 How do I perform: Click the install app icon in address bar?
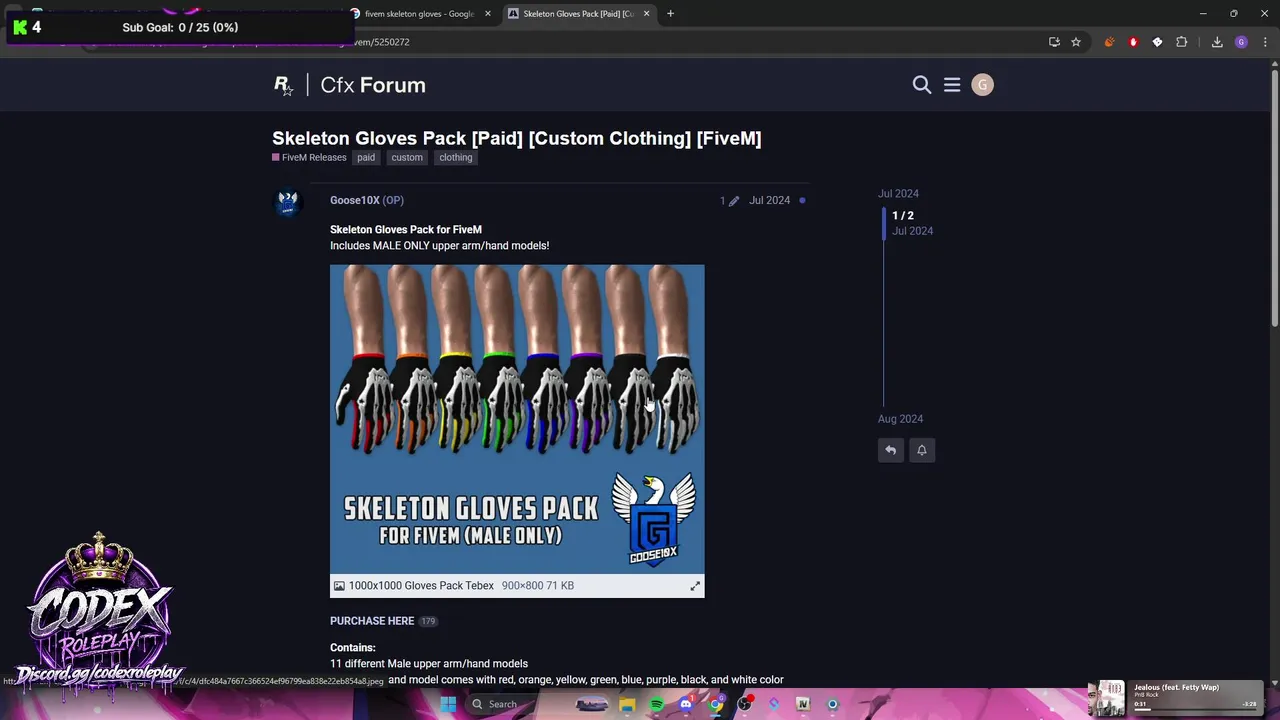click(1054, 42)
